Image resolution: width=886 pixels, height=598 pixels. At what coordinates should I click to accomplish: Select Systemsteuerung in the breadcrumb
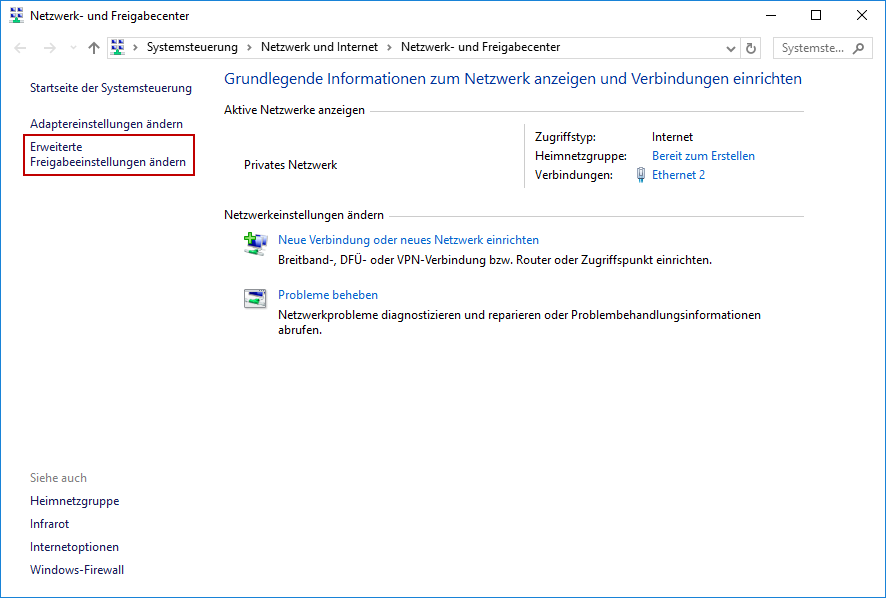pos(192,47)
